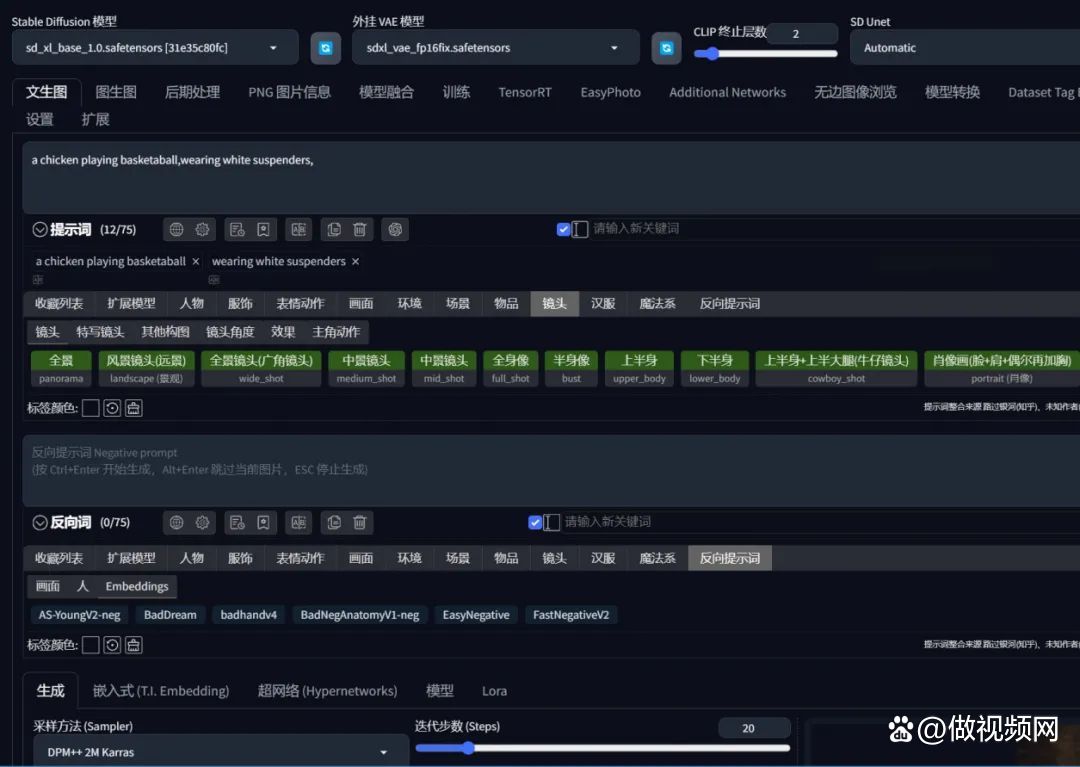Viewport: 1080px width, 767px height.
Task: Open the DPM++ 2M Karras sampler dropdown
Action: [220, 752]
